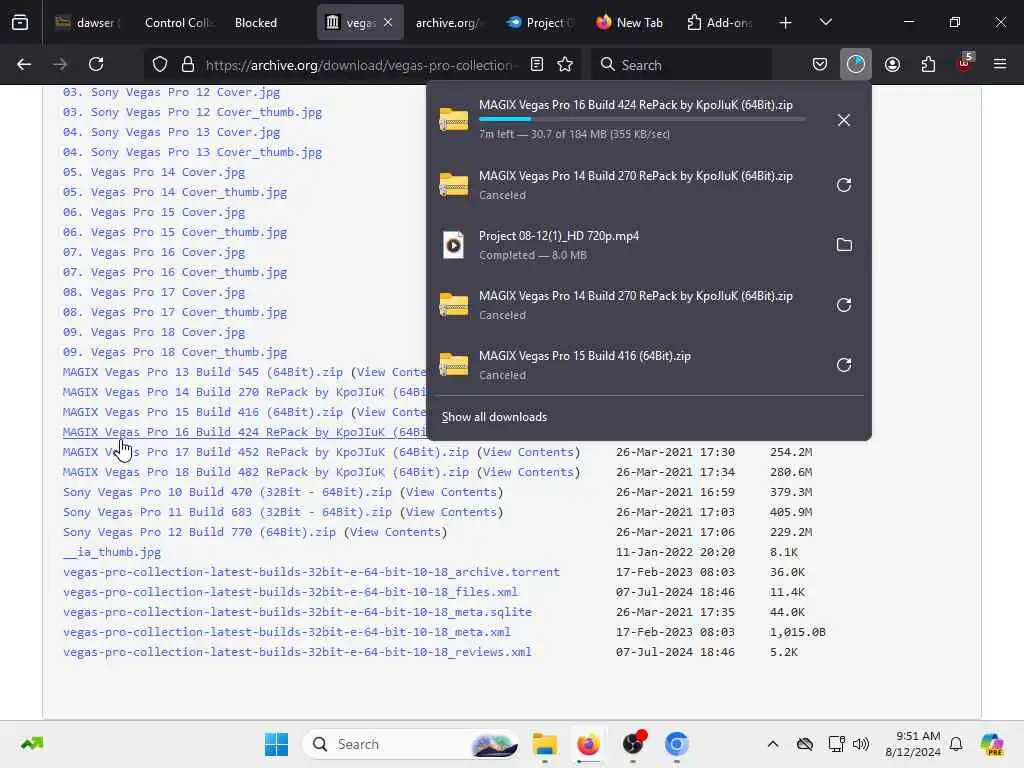Download the _archive.torrent file
The height and width of the screenshot is (768, 1024).
point(312,571)
